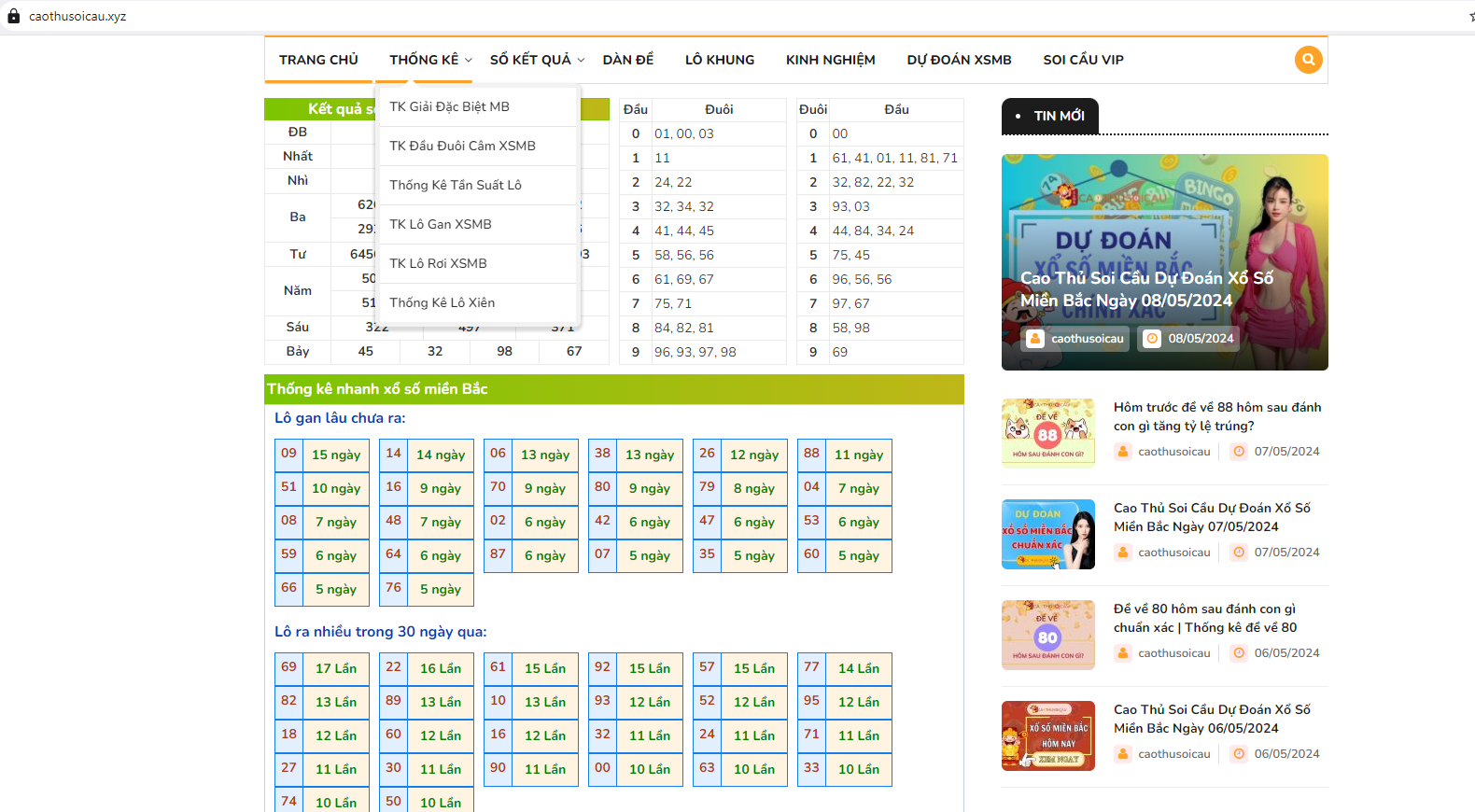Image resolution: width=1475 pixels, height=812 pixels.
Task: Open Cao Thủ Soi Cầu 06/05/2024 article
Action: tap(1212, 719)
